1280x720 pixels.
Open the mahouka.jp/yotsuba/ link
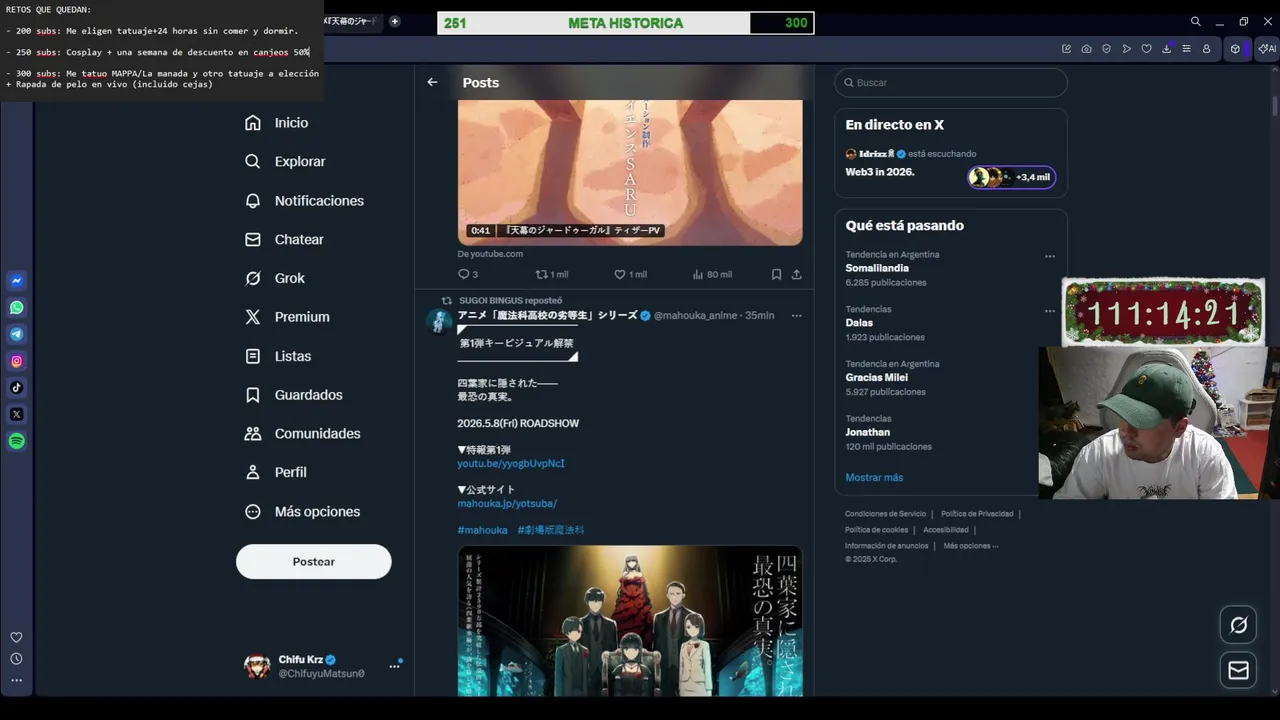click(507, 504)
